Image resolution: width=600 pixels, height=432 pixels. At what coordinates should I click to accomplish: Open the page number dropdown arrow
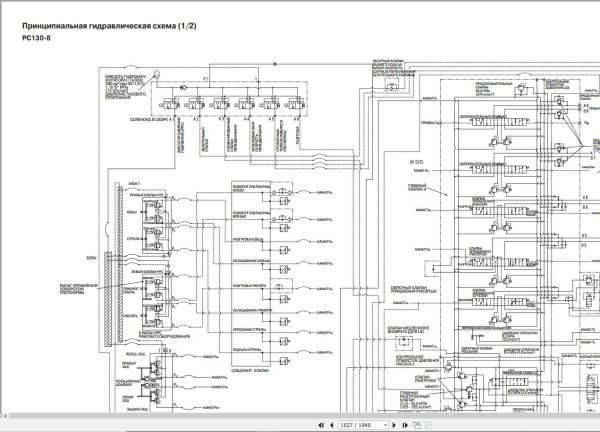(385, 425)
